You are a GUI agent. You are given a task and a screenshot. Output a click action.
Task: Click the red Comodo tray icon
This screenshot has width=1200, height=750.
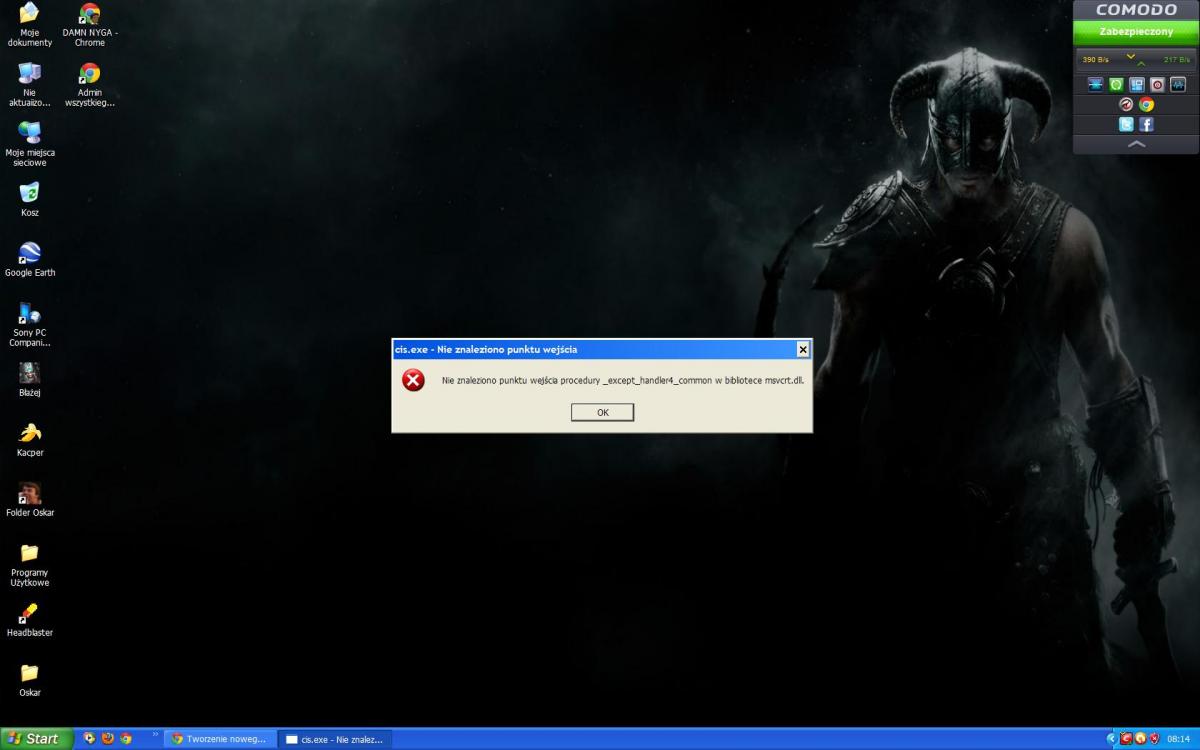click(x=1126, y=739)
